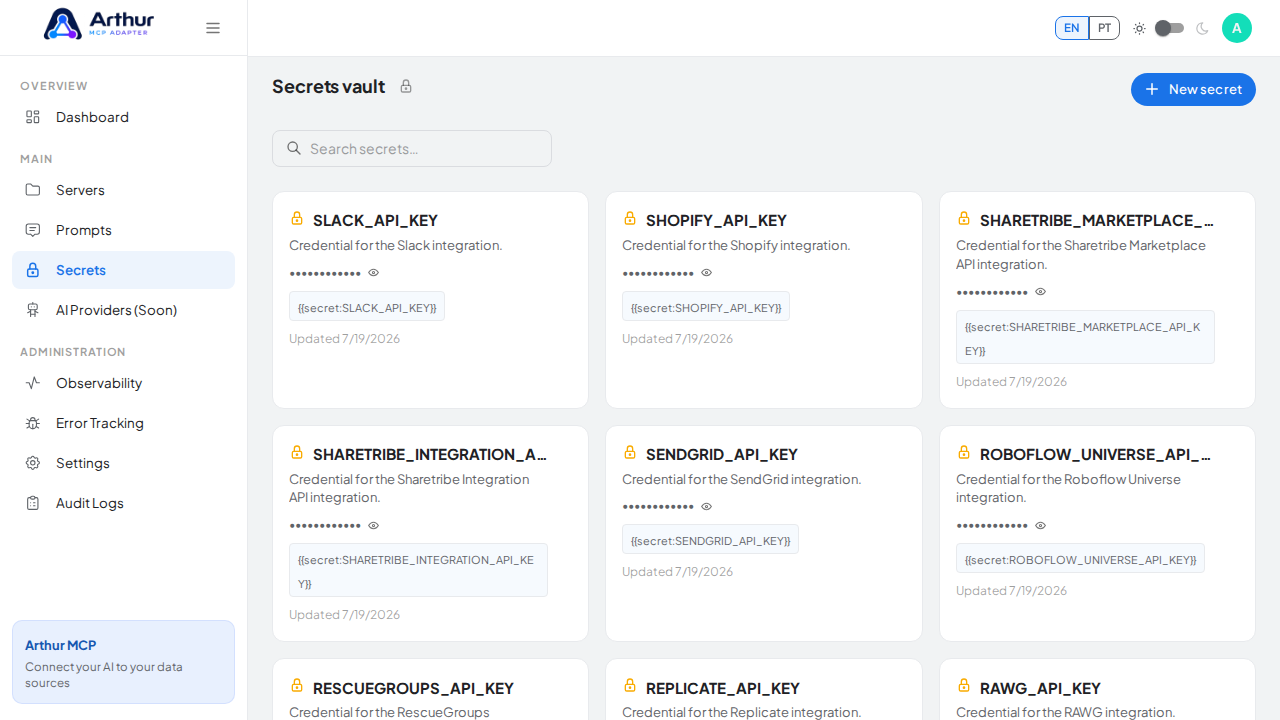The image size is (1280, 720).
Task: Click the lock icon on RESCUEGROUPS_API_KEY card
Action: (297, 685)
